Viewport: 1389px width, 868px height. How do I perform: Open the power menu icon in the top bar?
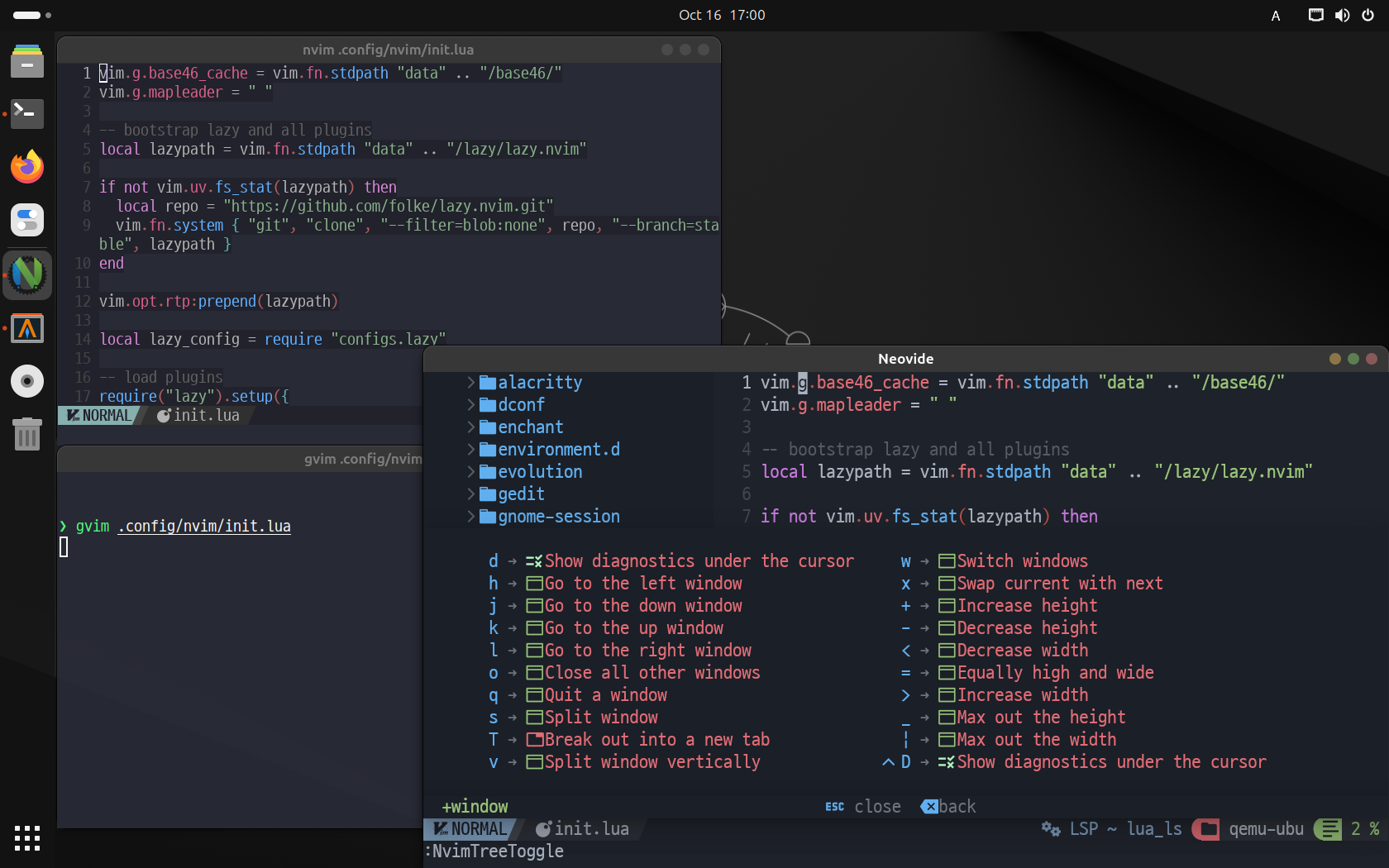pos(1368,15)
